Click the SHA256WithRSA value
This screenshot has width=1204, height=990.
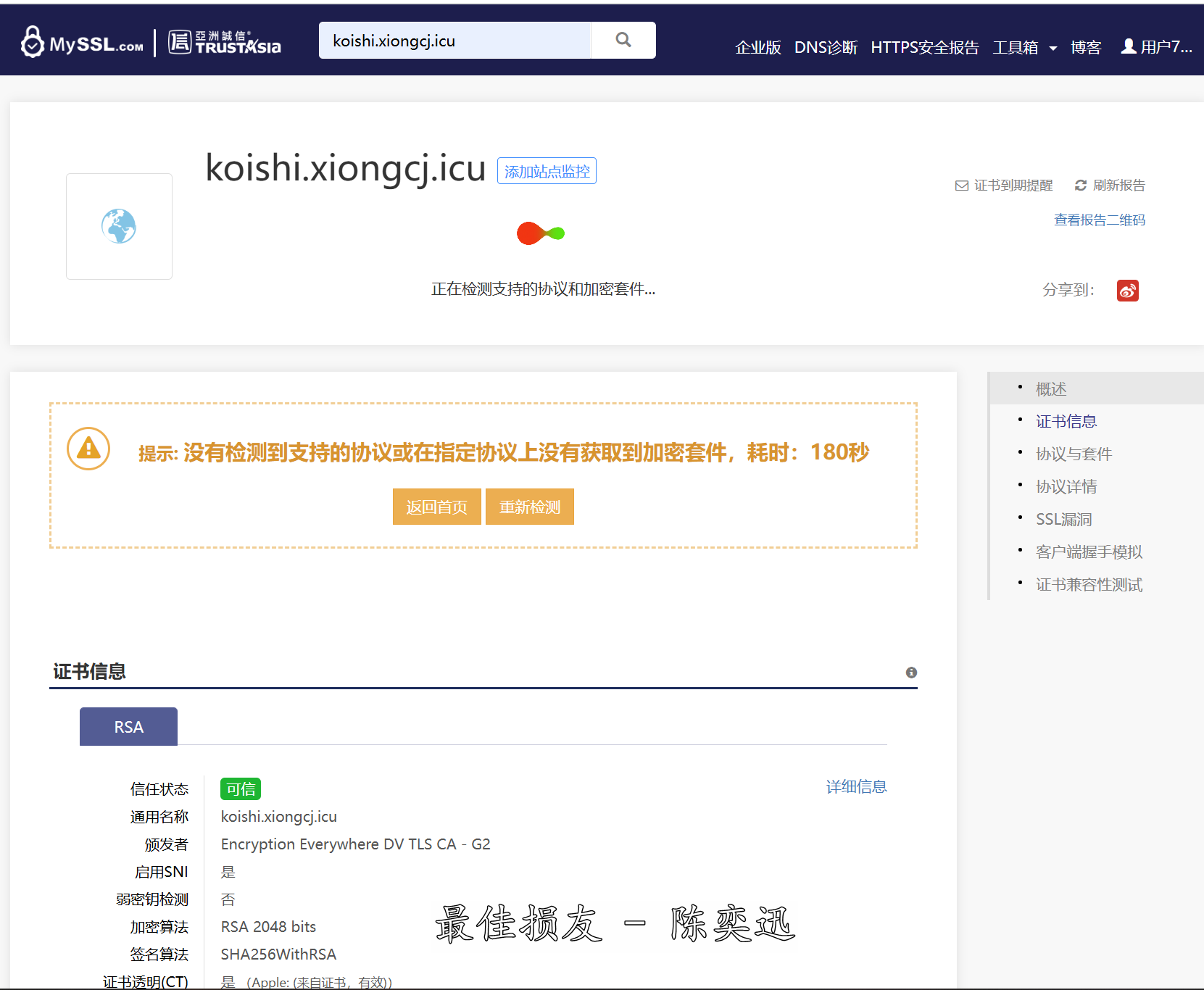(278, 954)
